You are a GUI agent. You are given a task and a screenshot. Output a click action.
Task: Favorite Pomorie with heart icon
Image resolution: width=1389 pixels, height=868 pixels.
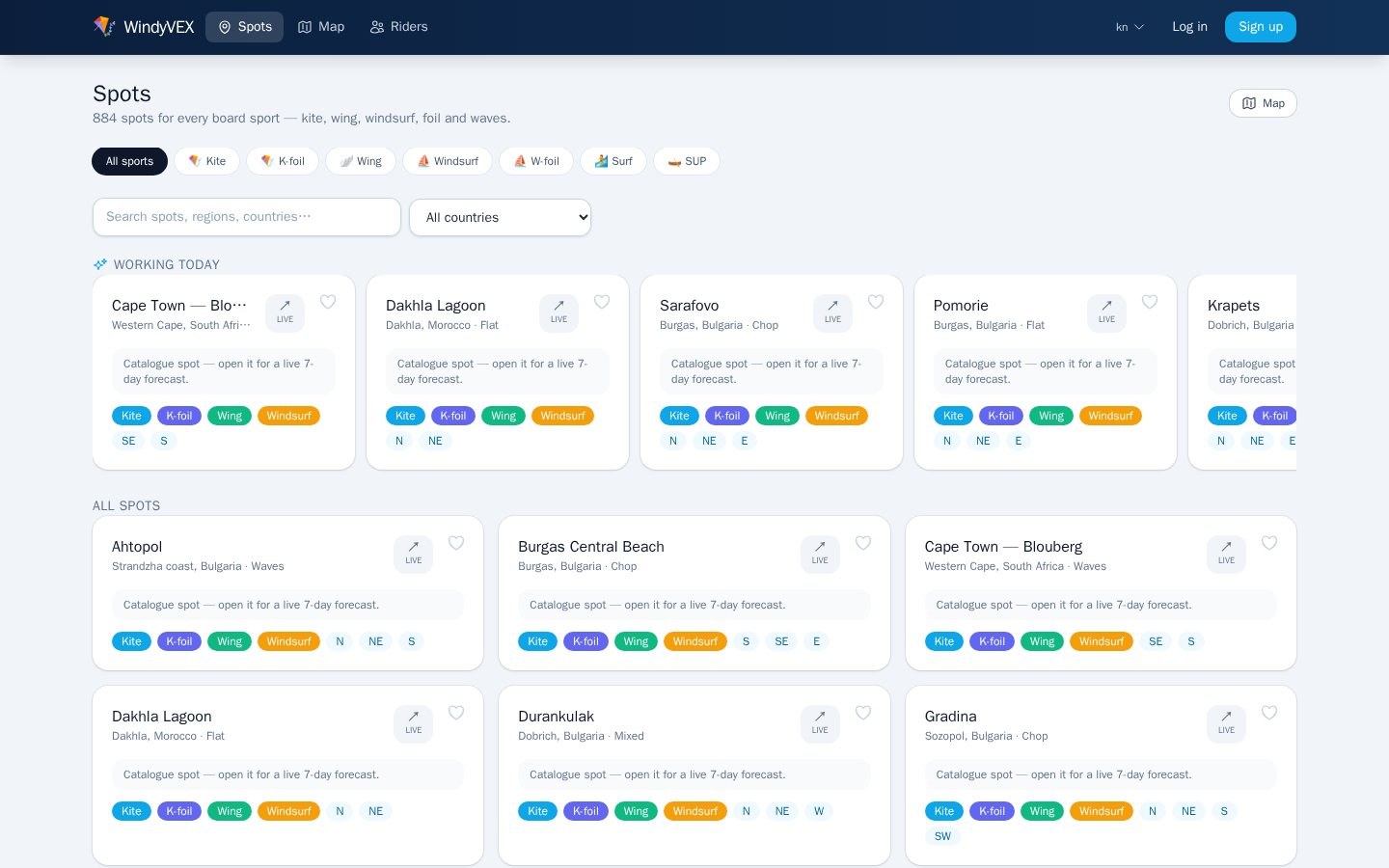click(x=1150, y=302)
